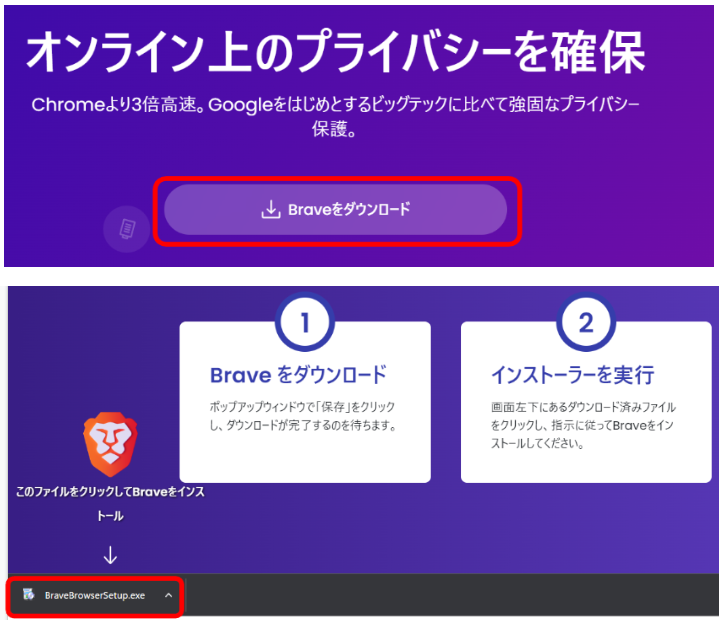Click the heading オンライン上のプライバシーを確保

(336, 51)
